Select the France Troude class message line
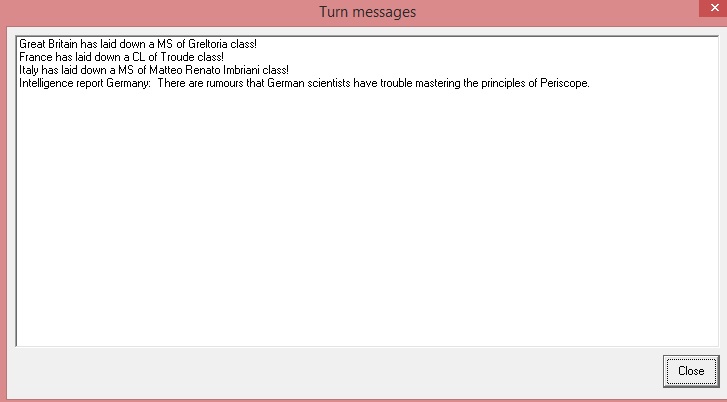Screen dimensions: 727x402 pos(121,57)
